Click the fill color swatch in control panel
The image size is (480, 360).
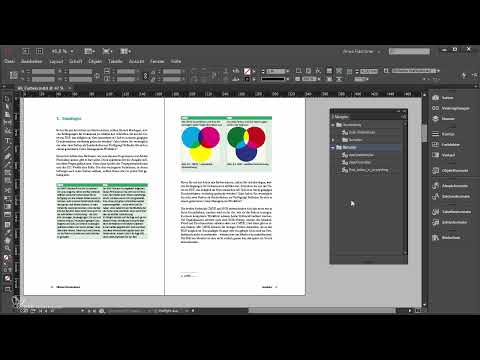[x=247, y=71]
